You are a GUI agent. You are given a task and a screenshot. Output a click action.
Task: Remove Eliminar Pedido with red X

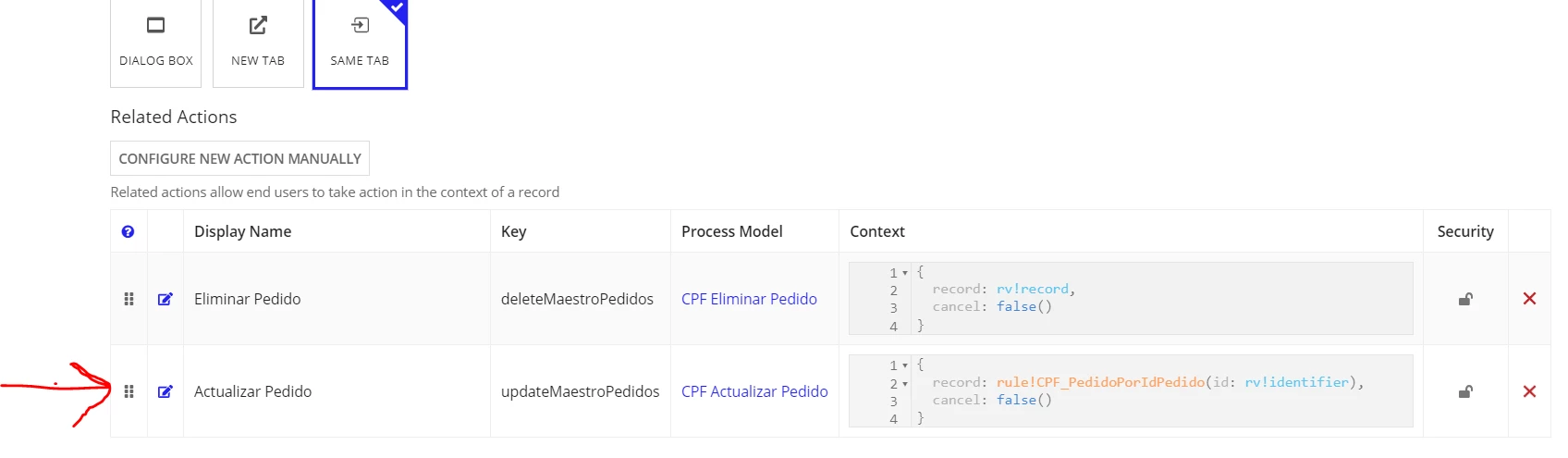tap(1529, 298)
